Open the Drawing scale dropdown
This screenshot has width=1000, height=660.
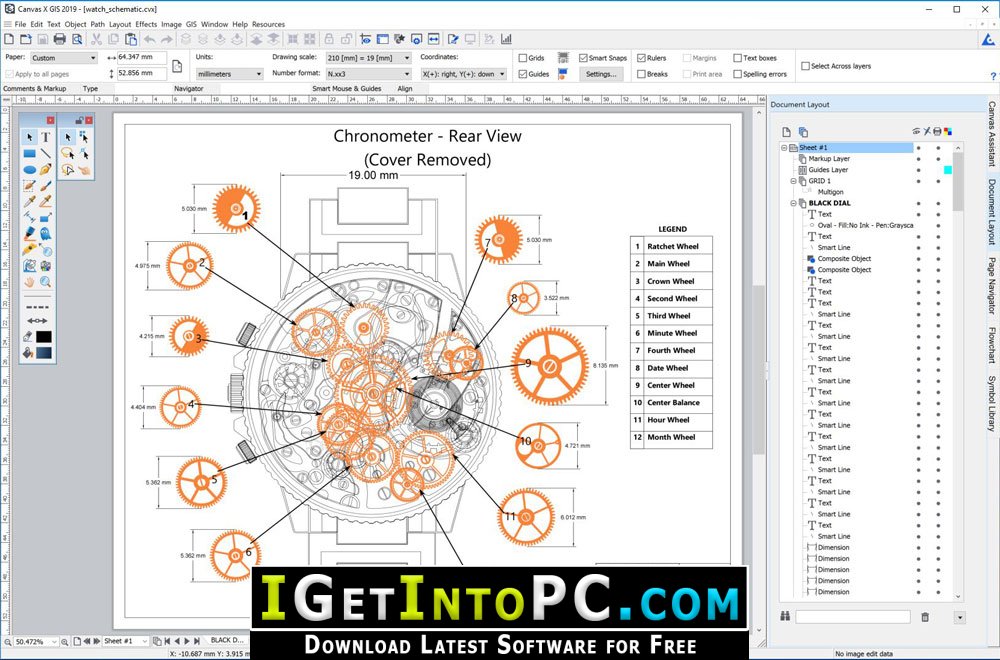tap(369, 58)
